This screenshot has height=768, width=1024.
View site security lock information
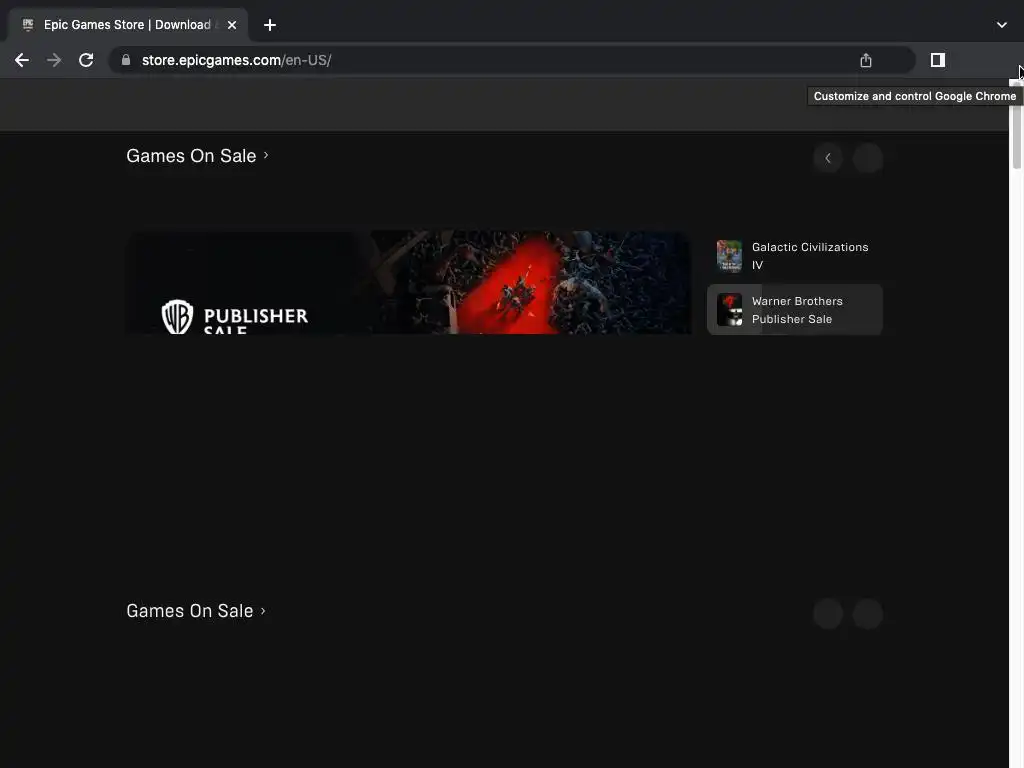(x=126, y=60)
